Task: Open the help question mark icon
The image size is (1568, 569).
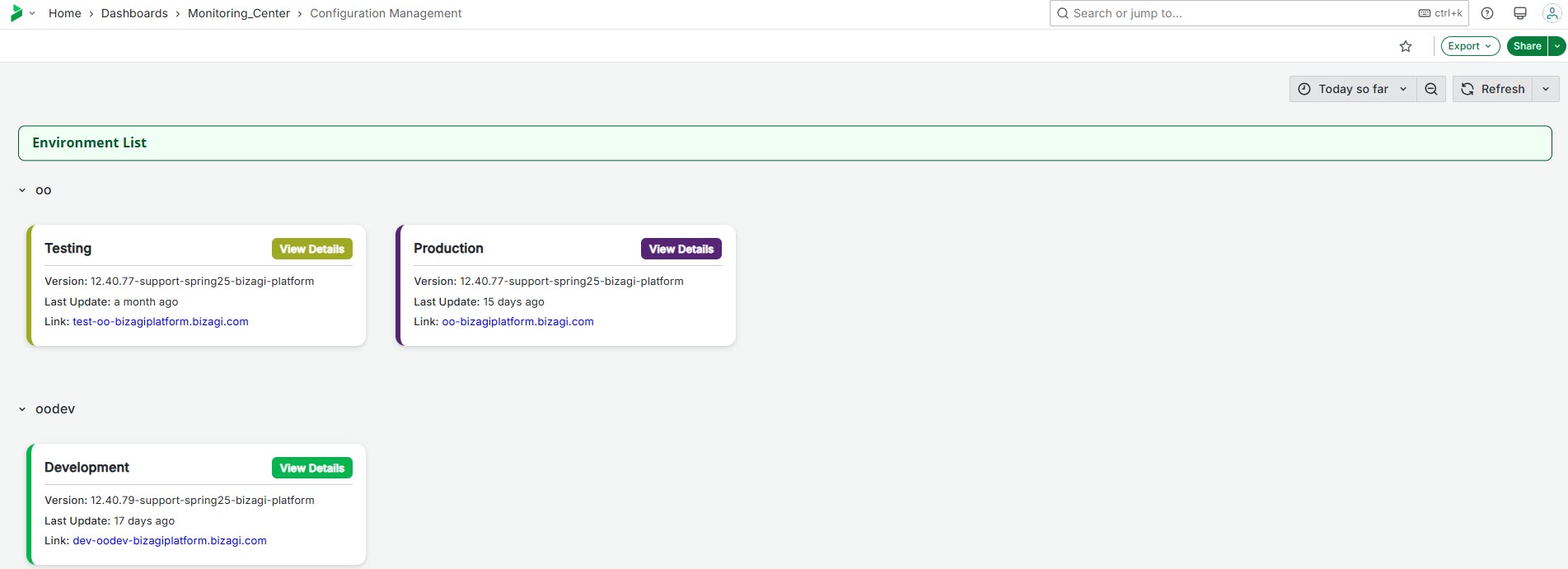Action: 1487,13
